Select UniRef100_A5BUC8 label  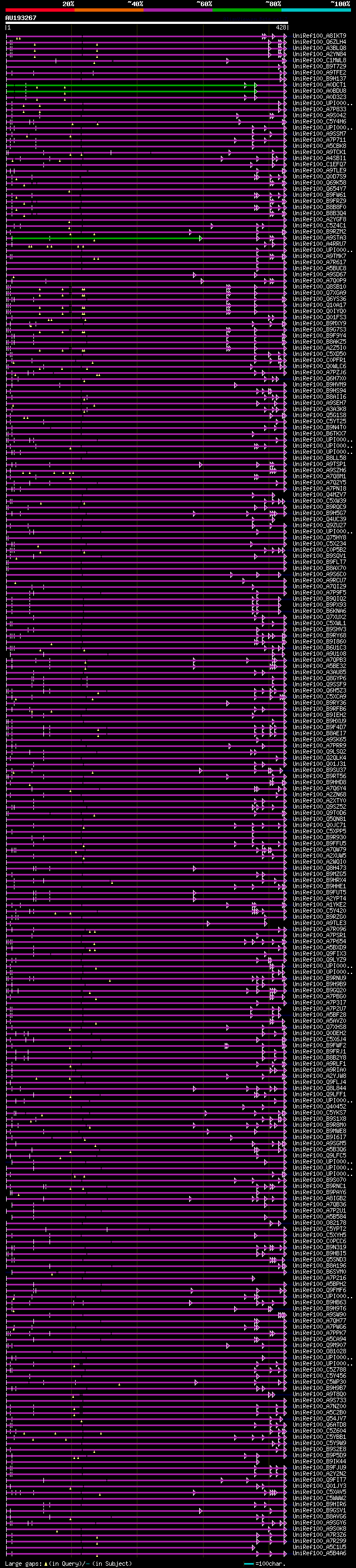coord(319,269)
